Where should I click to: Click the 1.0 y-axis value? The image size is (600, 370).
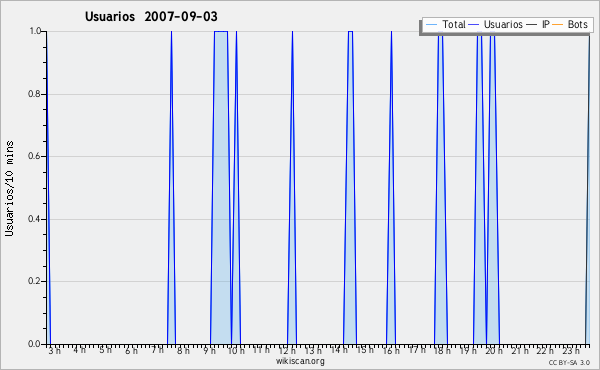pos(35,31)
